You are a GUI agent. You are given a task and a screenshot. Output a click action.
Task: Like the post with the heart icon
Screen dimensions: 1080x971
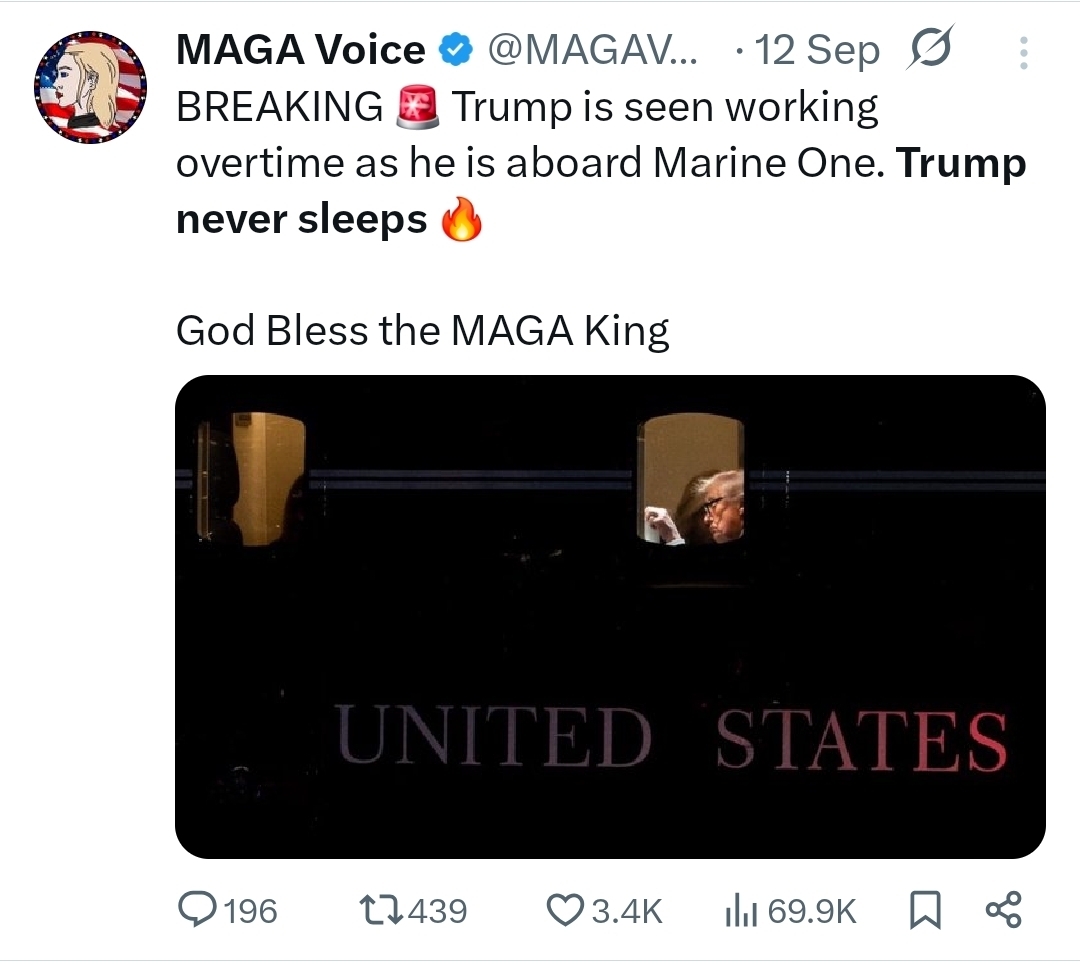click(x=565, y=909)
